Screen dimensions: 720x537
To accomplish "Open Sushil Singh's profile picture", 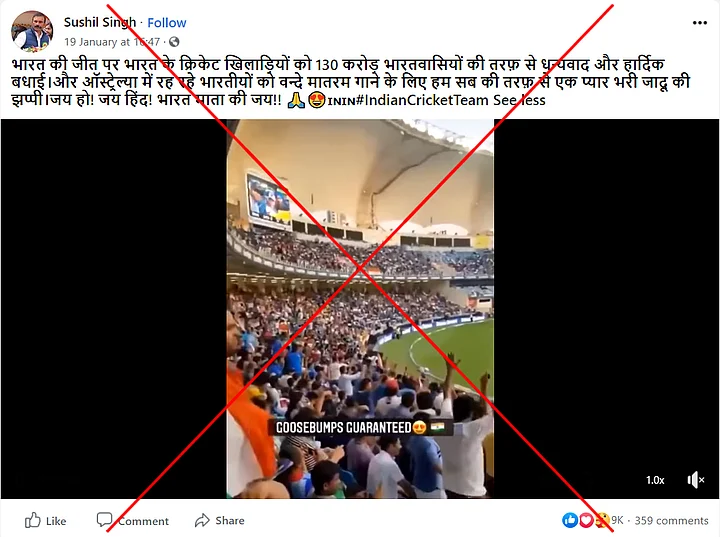I will [x=32, y=32].
